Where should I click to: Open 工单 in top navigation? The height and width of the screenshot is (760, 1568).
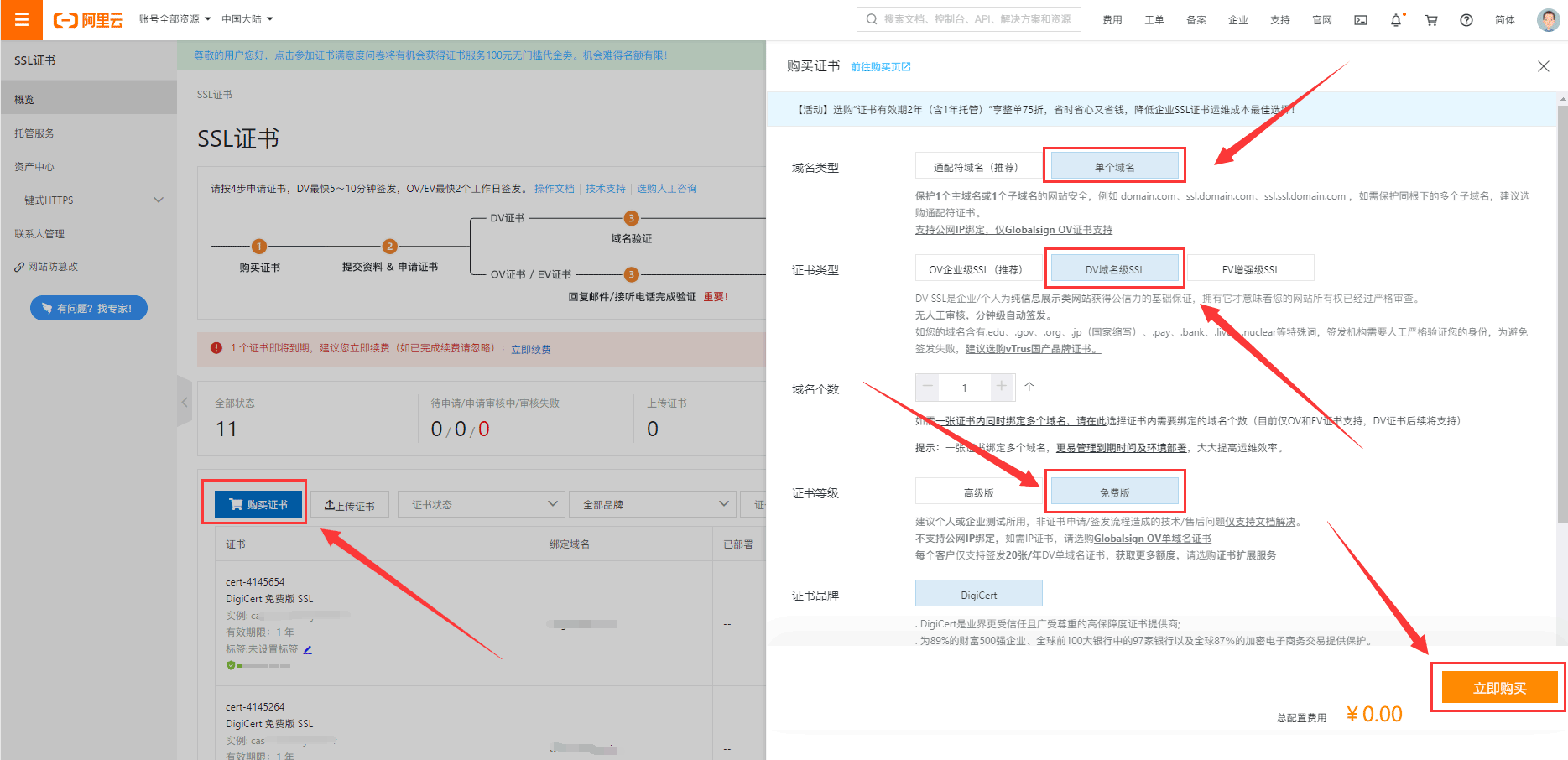(1154, 20)
